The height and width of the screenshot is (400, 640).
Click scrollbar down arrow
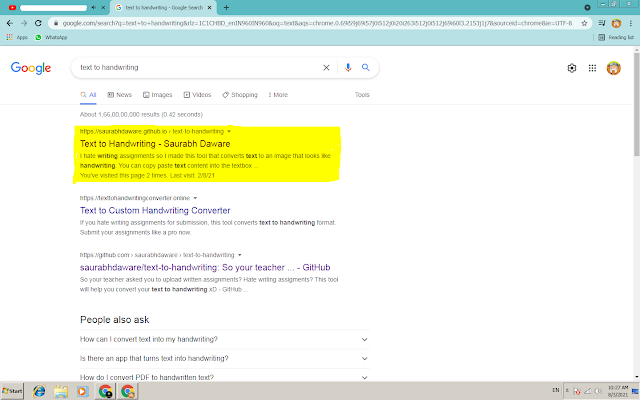coord(636,378)
